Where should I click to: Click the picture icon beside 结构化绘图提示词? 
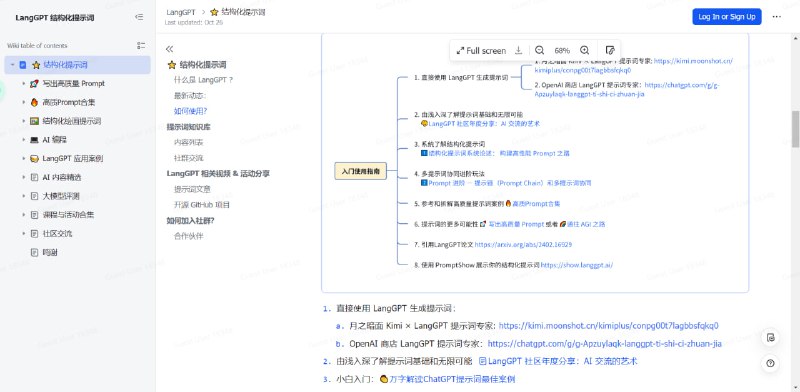tap(34, 121)
